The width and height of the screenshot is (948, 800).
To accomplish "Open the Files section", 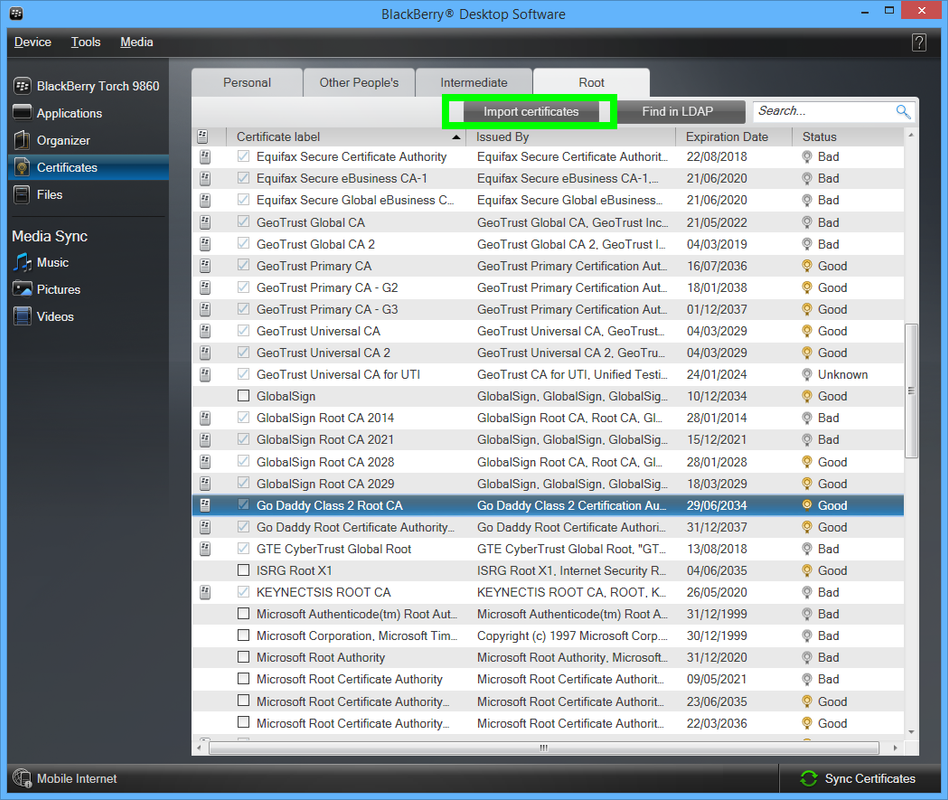I will click(38, 195).
